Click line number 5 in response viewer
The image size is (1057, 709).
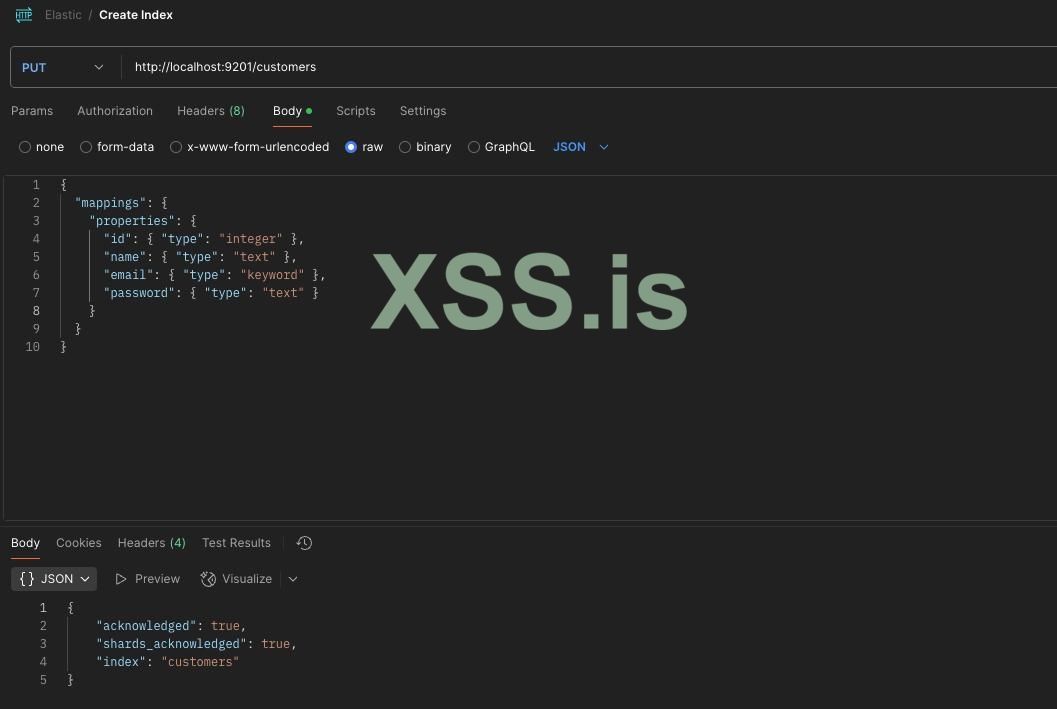[43, 679]
